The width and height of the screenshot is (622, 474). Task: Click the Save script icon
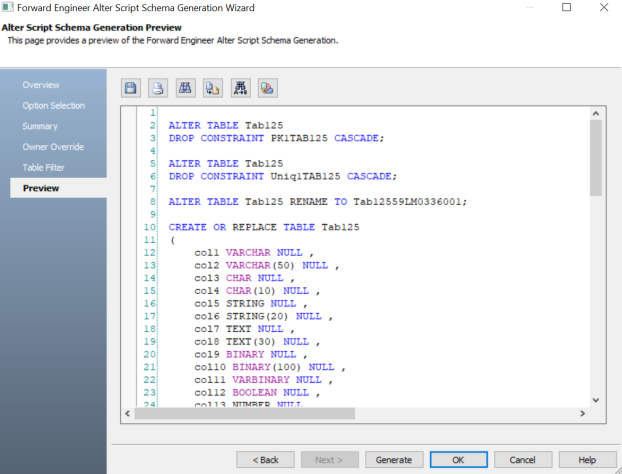point(131,87)
